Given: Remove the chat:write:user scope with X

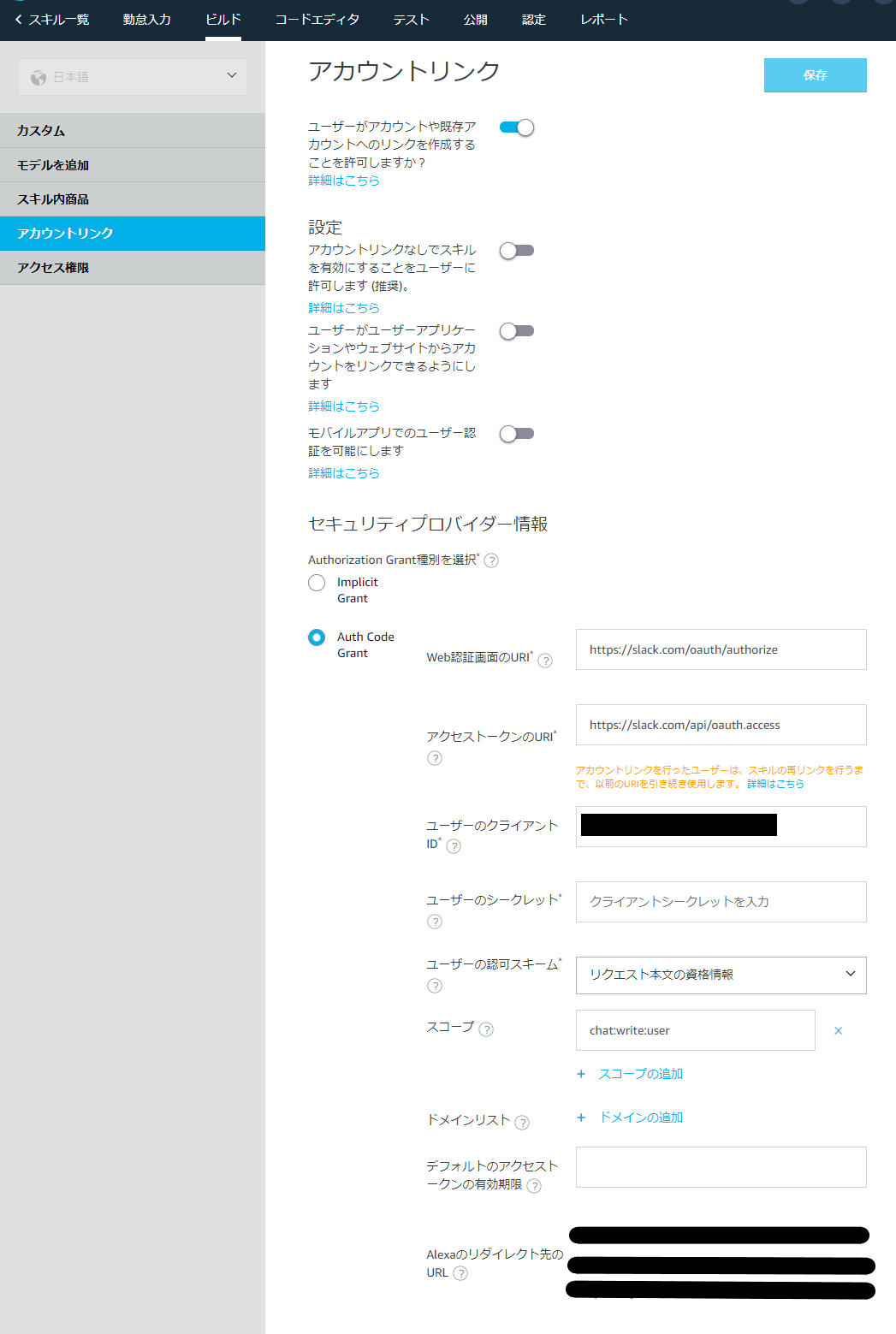Looking at the screenshot, I should 839,1031.
